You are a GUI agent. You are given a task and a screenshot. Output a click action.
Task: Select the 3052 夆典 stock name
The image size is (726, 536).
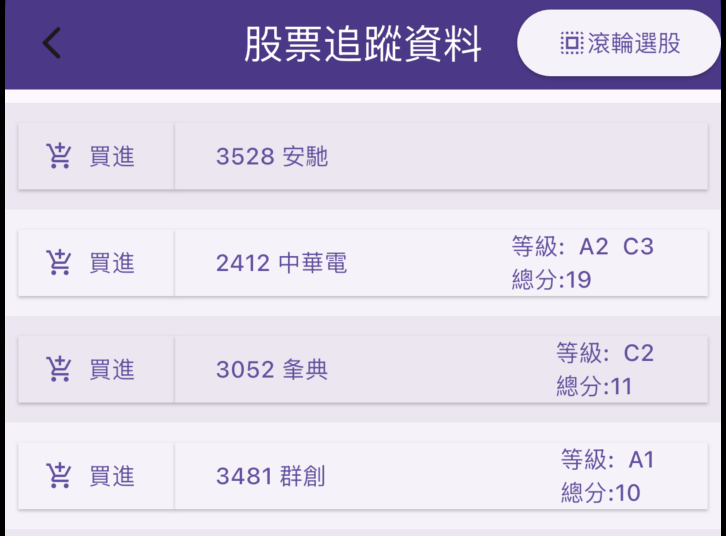coord(272,370)
